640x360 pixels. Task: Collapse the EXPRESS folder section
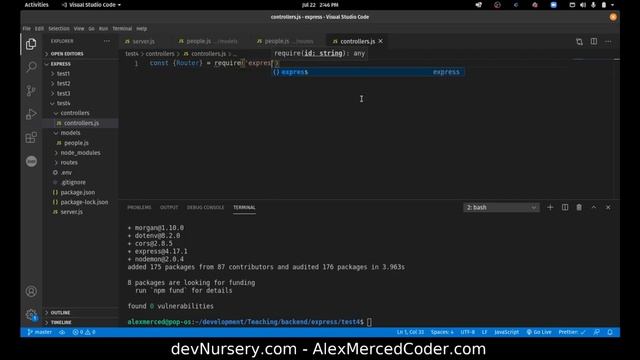[81, 64]
